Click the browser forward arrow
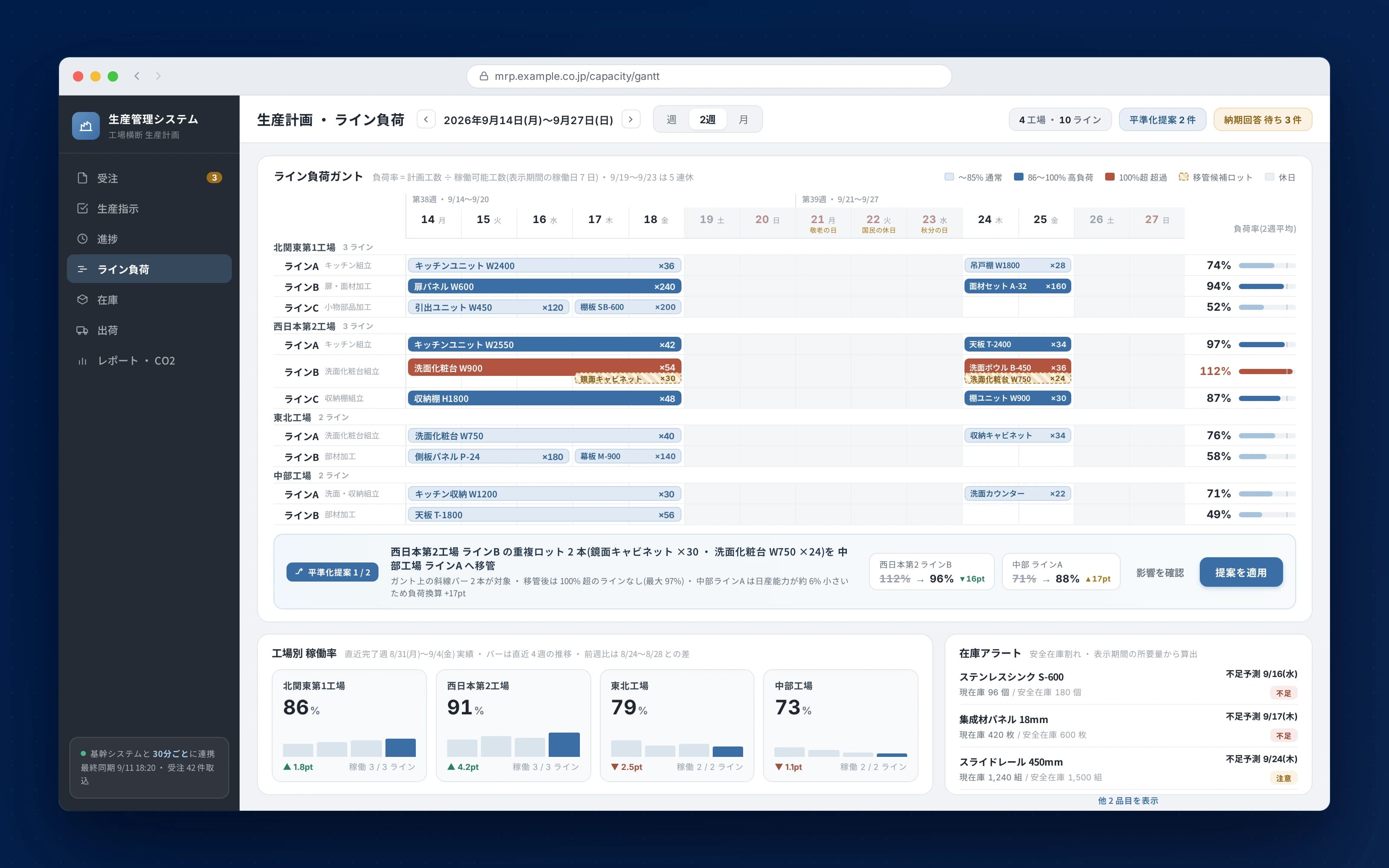The image size is (1389, 868). 158,76
